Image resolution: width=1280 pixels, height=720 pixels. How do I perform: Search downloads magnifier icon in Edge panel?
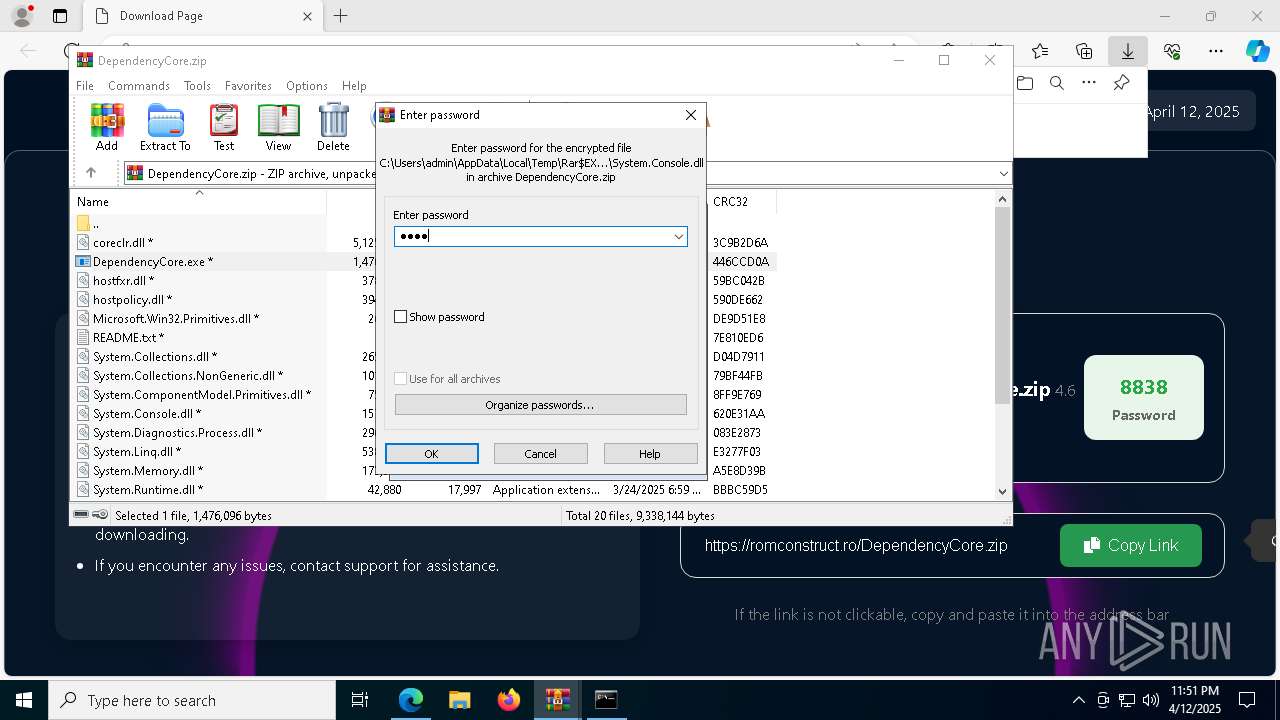[x=1057, y=83]
